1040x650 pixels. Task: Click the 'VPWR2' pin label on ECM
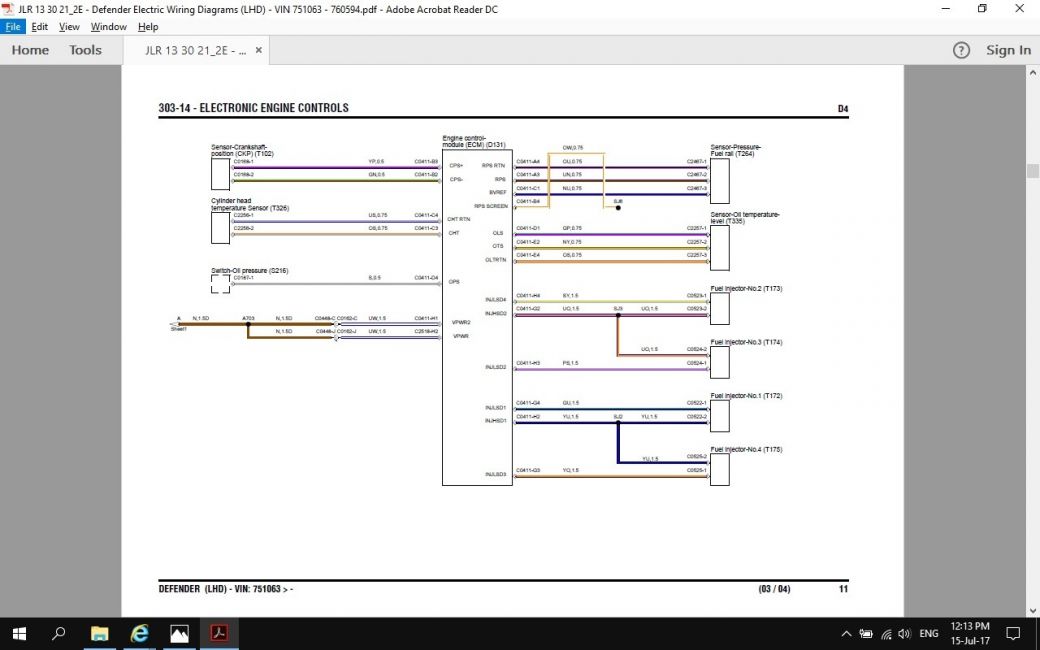(461, 322)
